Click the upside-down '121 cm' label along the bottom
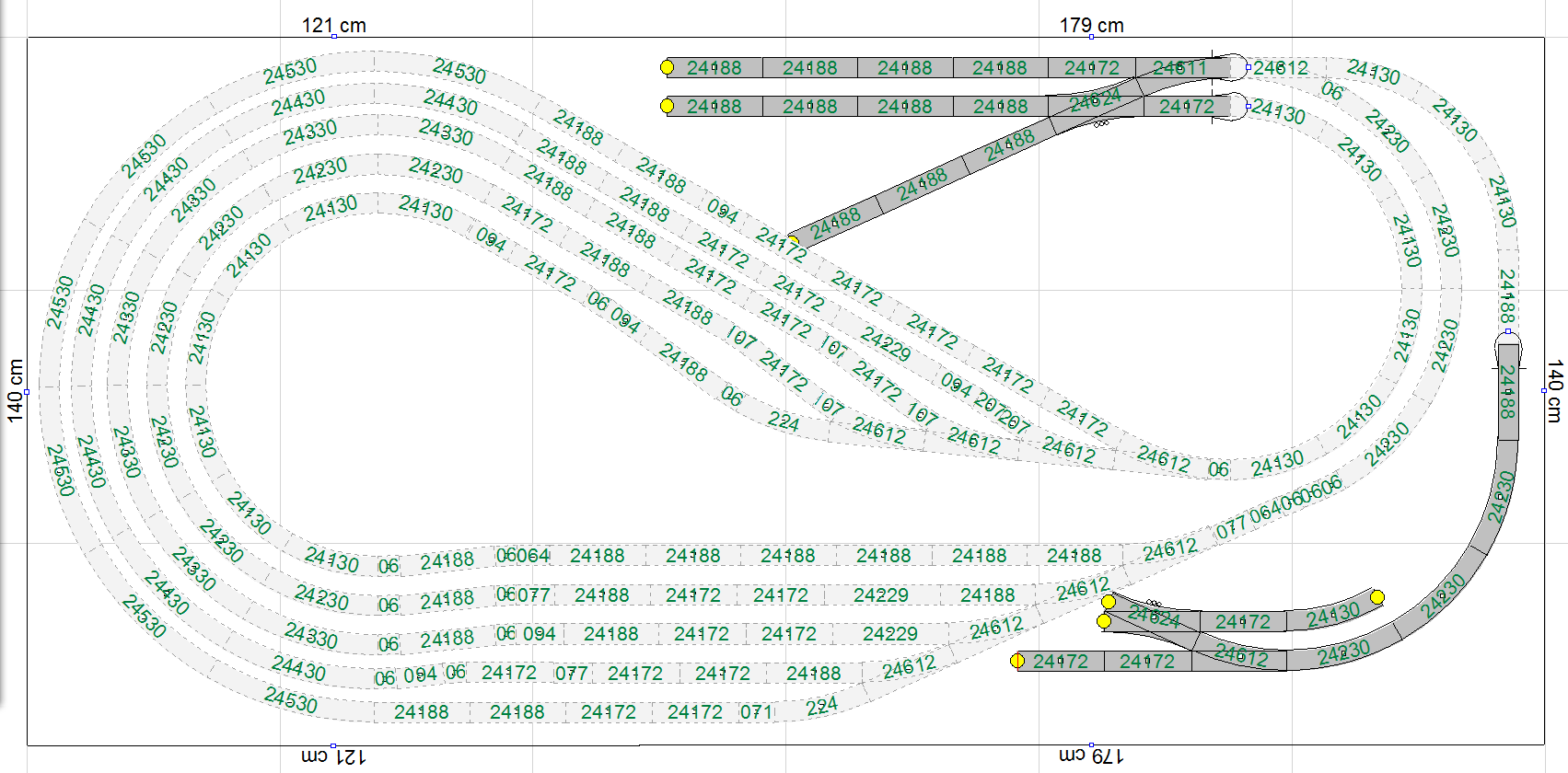 [334, 756]
